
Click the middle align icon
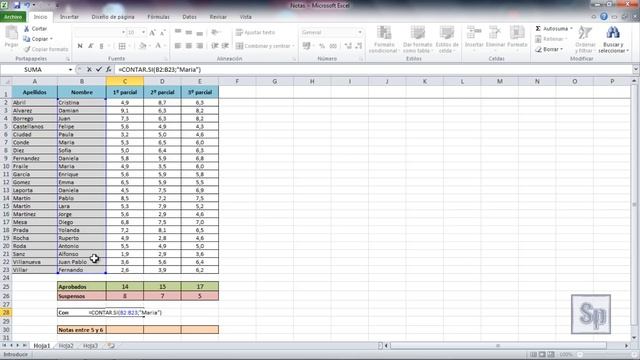189,32
